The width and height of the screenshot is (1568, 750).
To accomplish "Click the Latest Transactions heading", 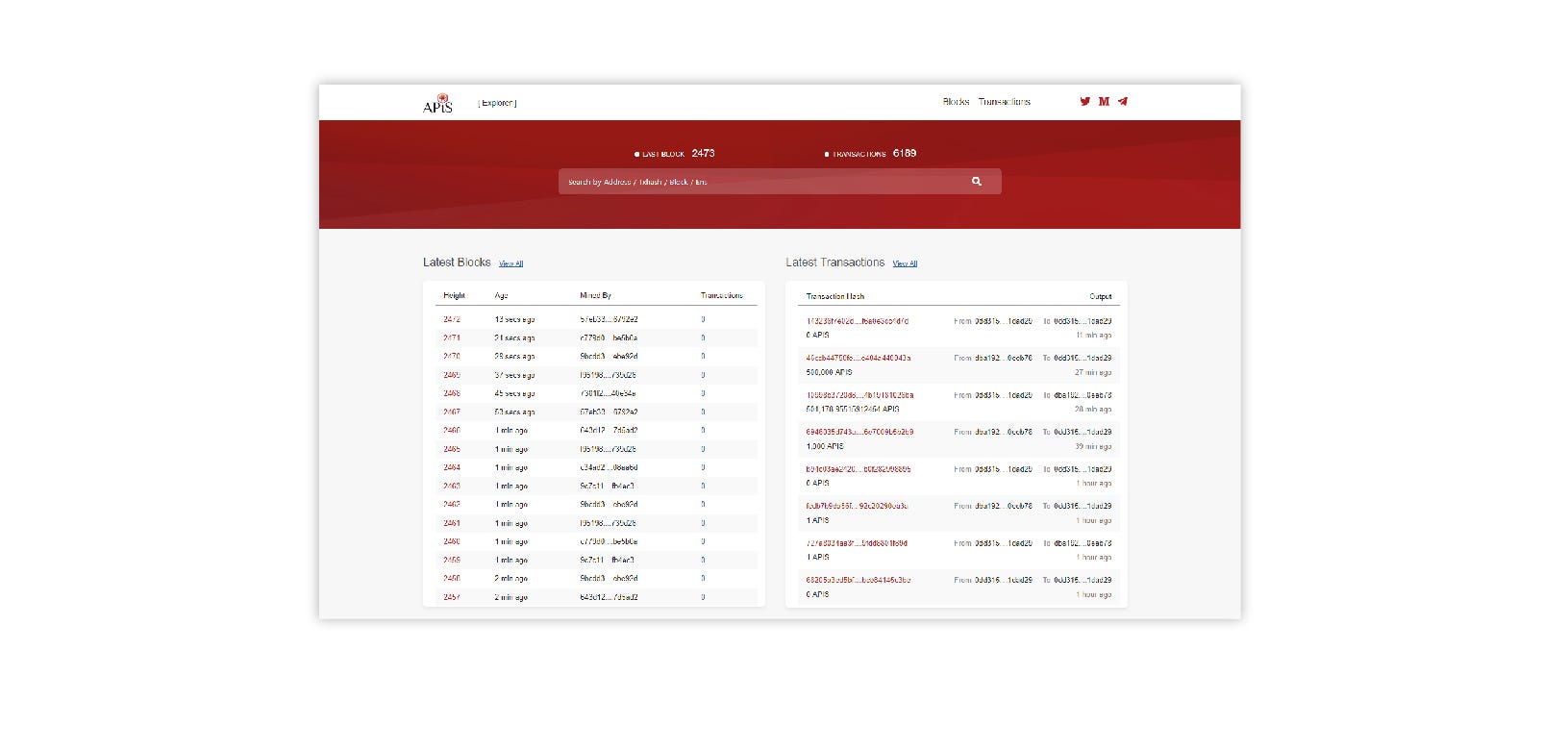I will pos(834,262).
